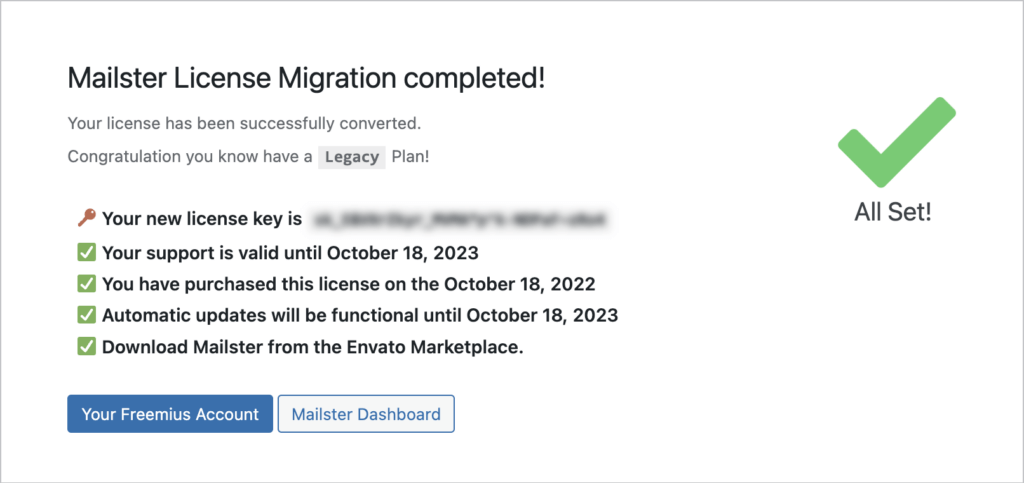This screenshot has width=1024, height=483.
Task: Click the license successfully converted message
Action: coord(244,124)
